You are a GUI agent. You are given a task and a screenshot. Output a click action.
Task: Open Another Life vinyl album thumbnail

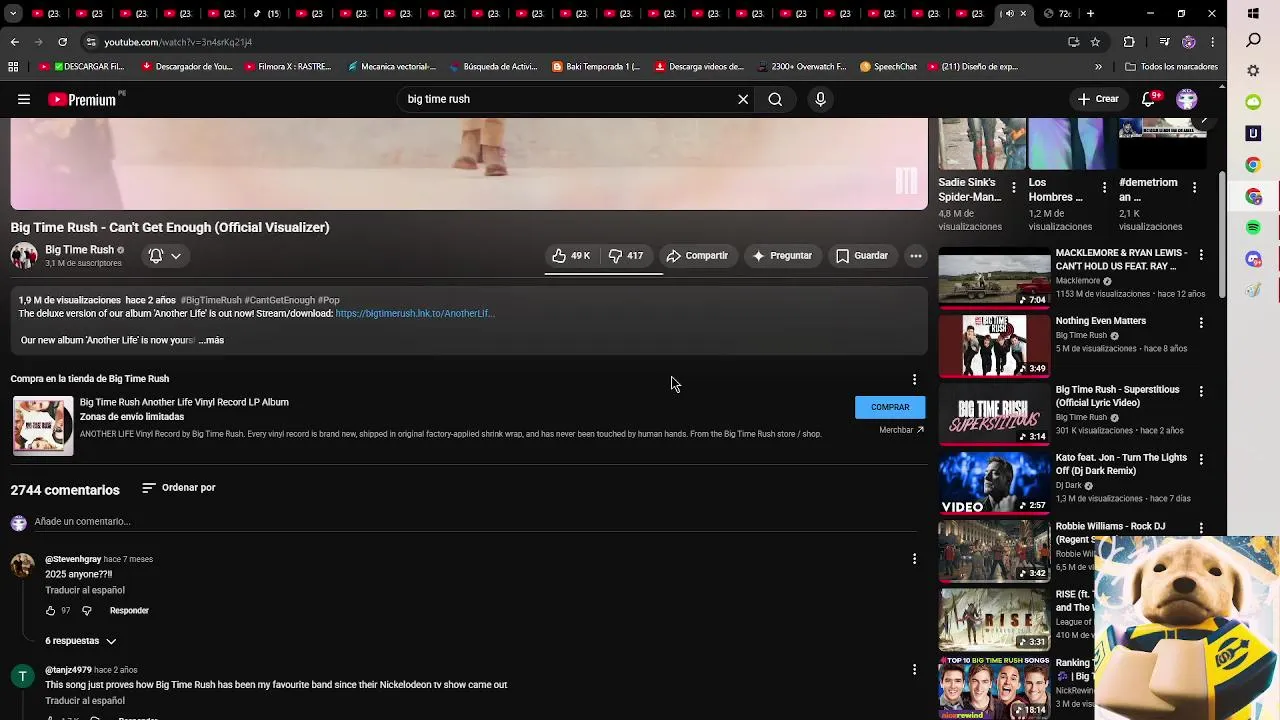click(x=43, y=425)
